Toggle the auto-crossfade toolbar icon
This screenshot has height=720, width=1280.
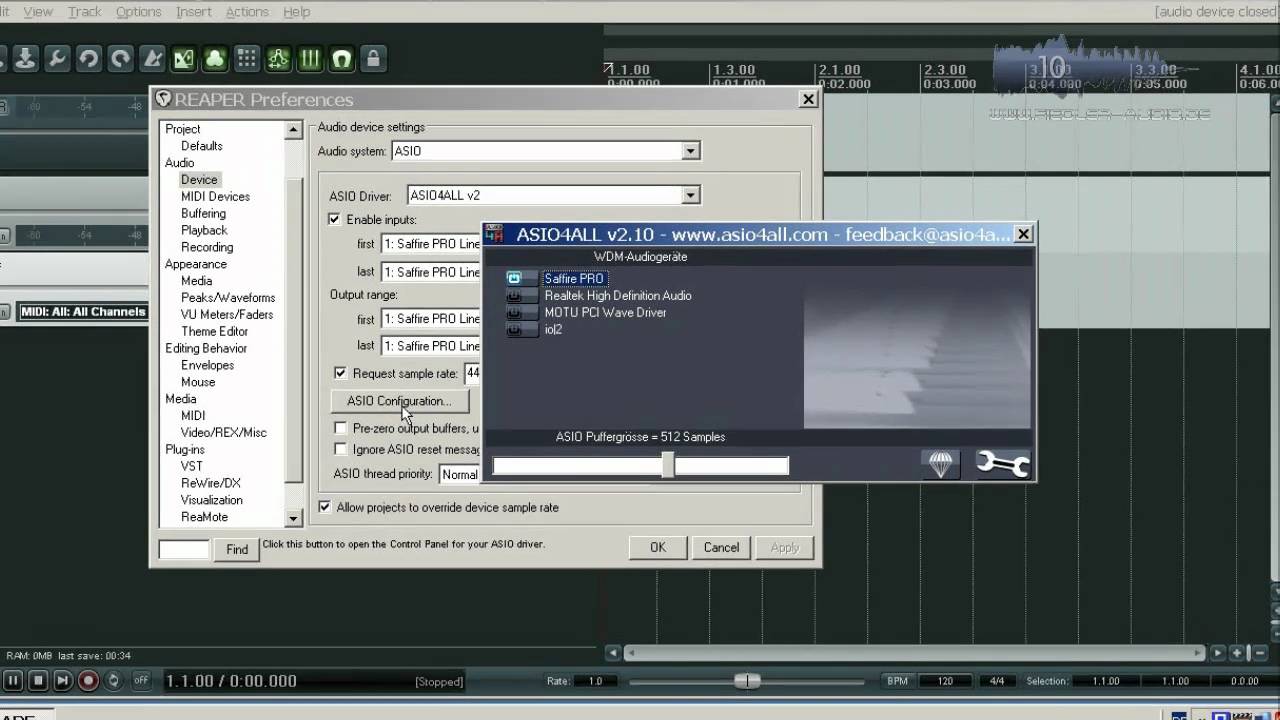click(x=184, y=59)
